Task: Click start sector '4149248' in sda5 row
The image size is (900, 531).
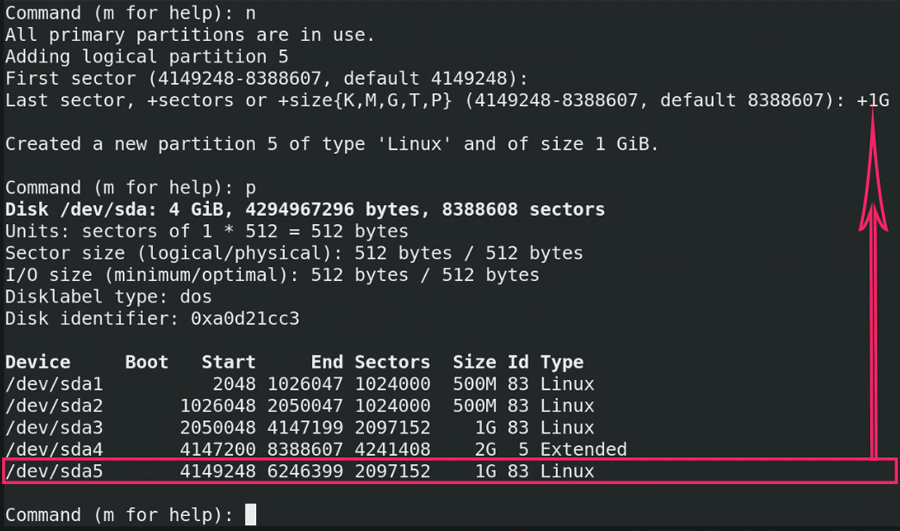Action: [218, 471]
